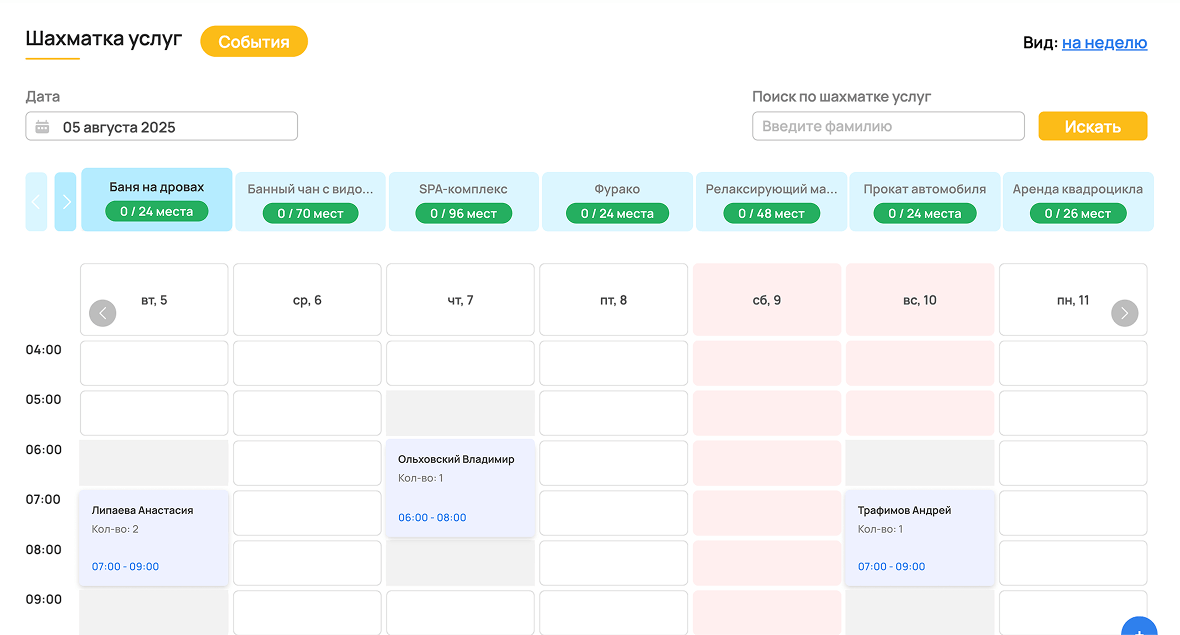Select the Баня на дровах service tab
This screenshot has width=1180, height=635.
(x=157, y=200)
